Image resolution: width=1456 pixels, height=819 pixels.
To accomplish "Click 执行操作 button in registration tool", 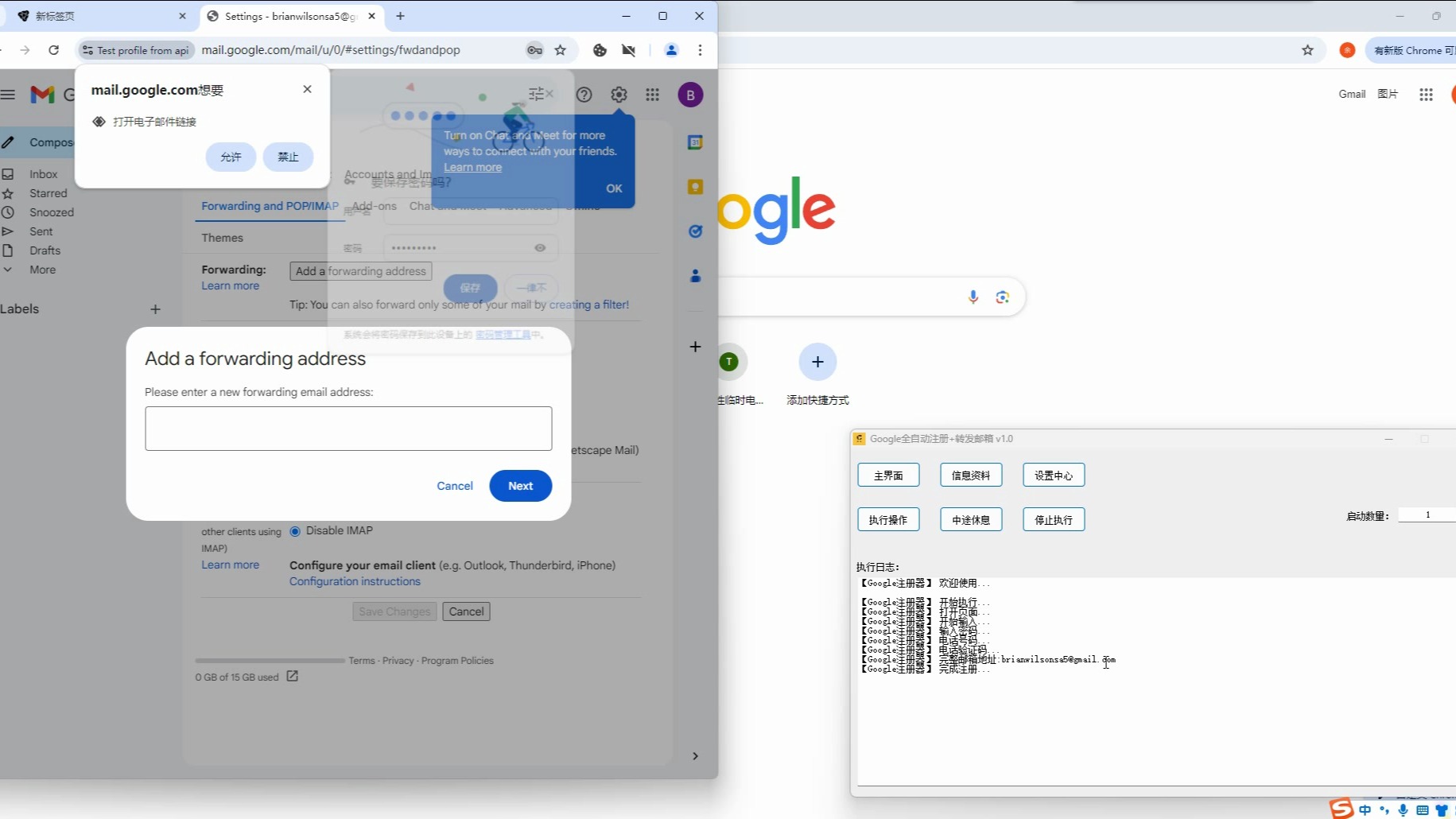I will [888, 520].
